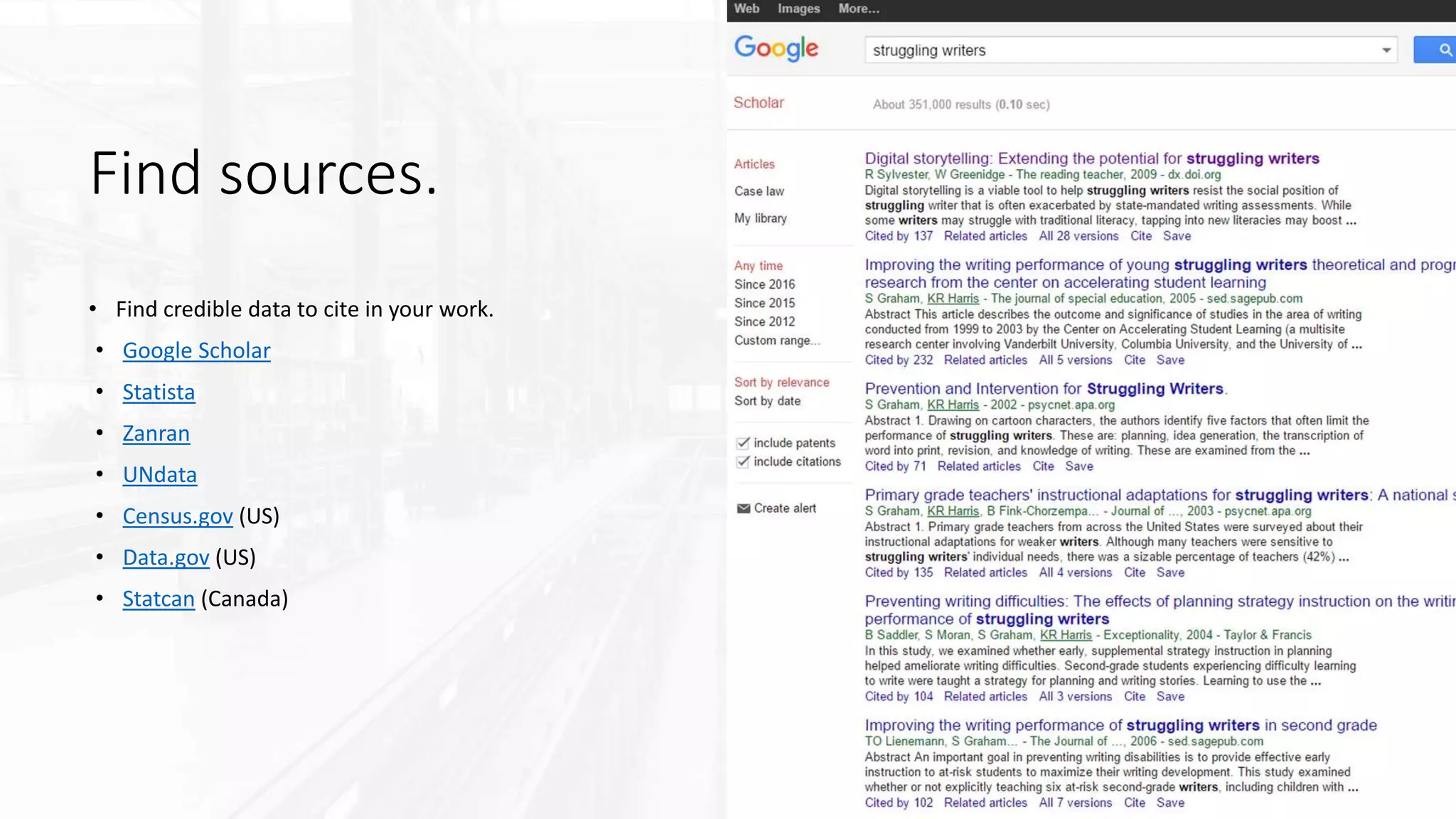Open Improving writing performance in second grade result
Screen dimensions: 1456x819
(1121, 725)
